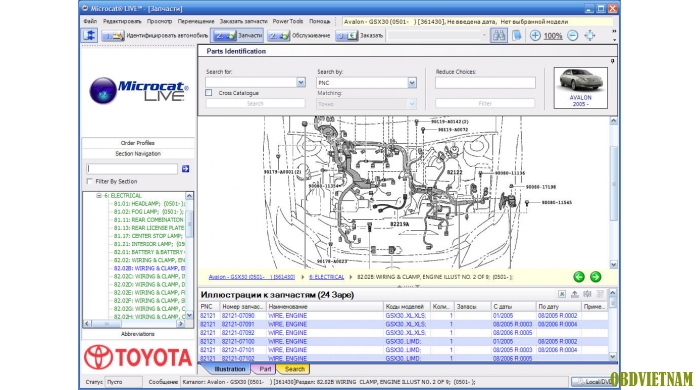The width and height of the screenshot is (700, 390).
Task: Click the Filter button under Reduce Choices
Action: pos(485,104)
